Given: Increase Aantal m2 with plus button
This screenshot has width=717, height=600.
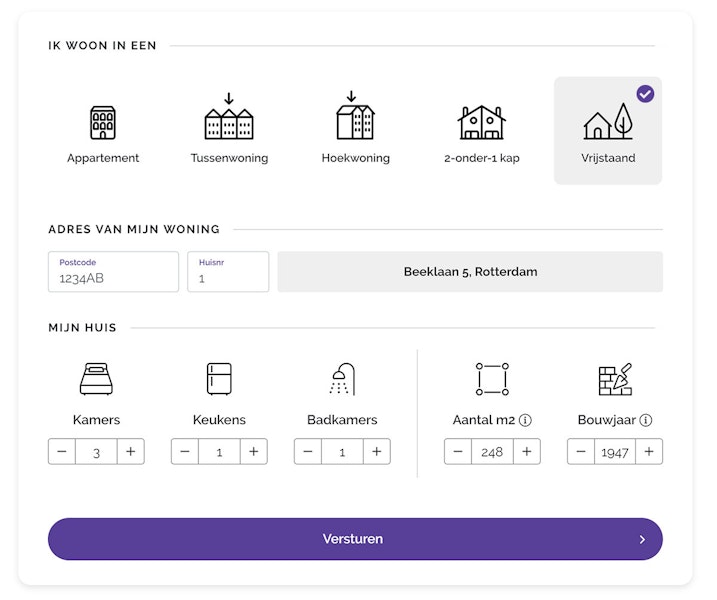Looking at the screenshot, I should (x=527, y=451).
